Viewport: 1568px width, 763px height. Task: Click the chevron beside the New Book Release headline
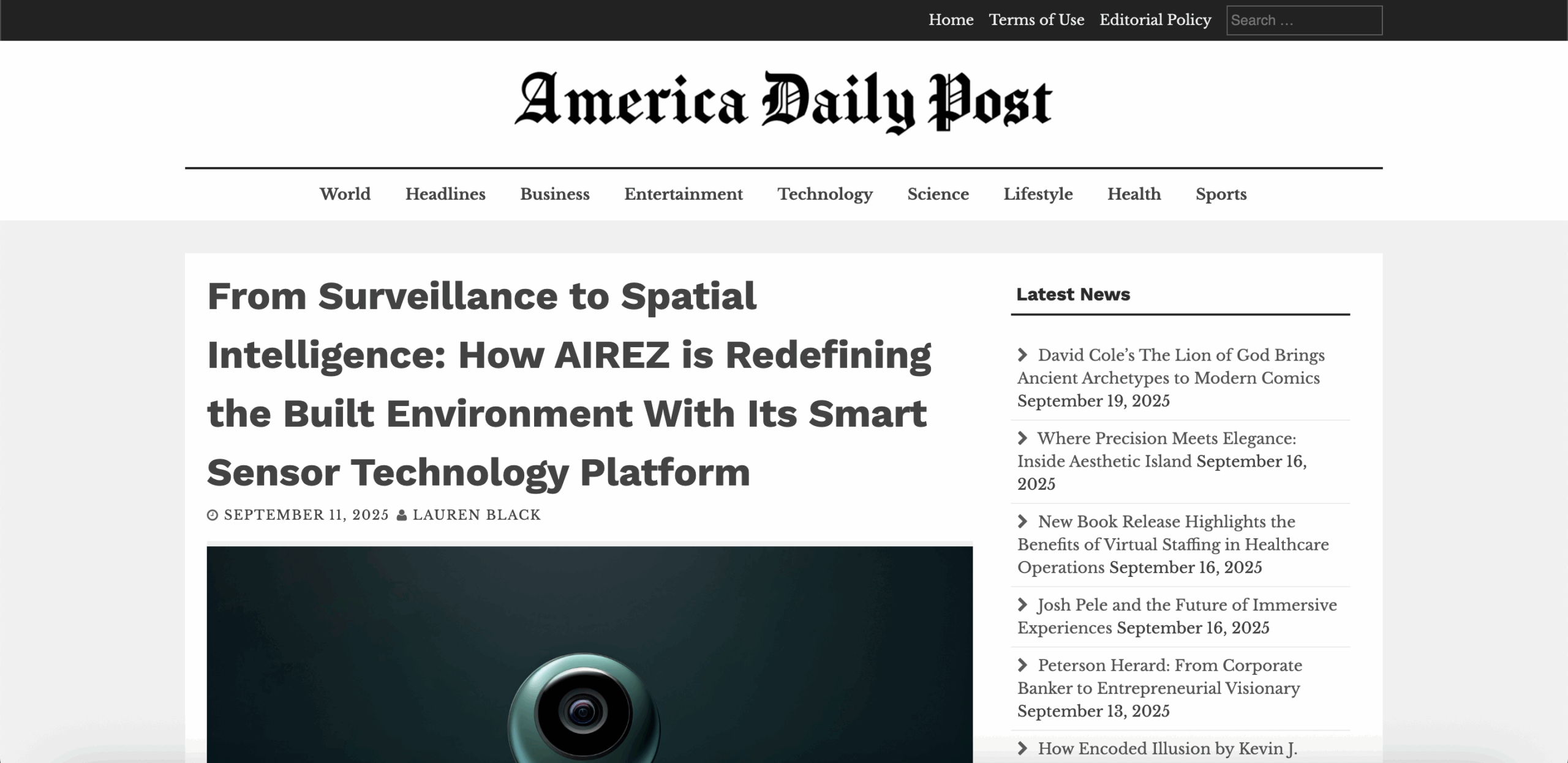pos(1022,521)
